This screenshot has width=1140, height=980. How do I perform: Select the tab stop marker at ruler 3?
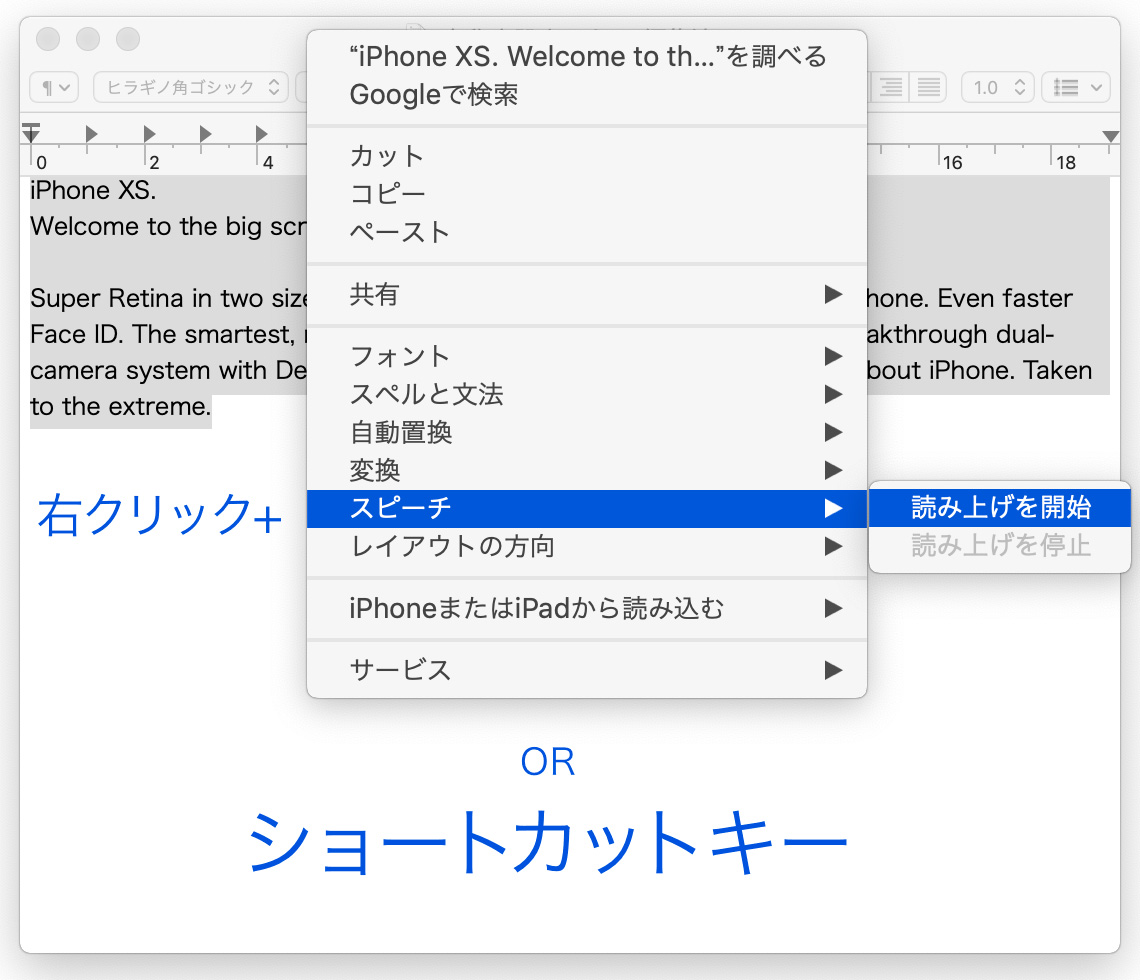click(x=205, y=134)
